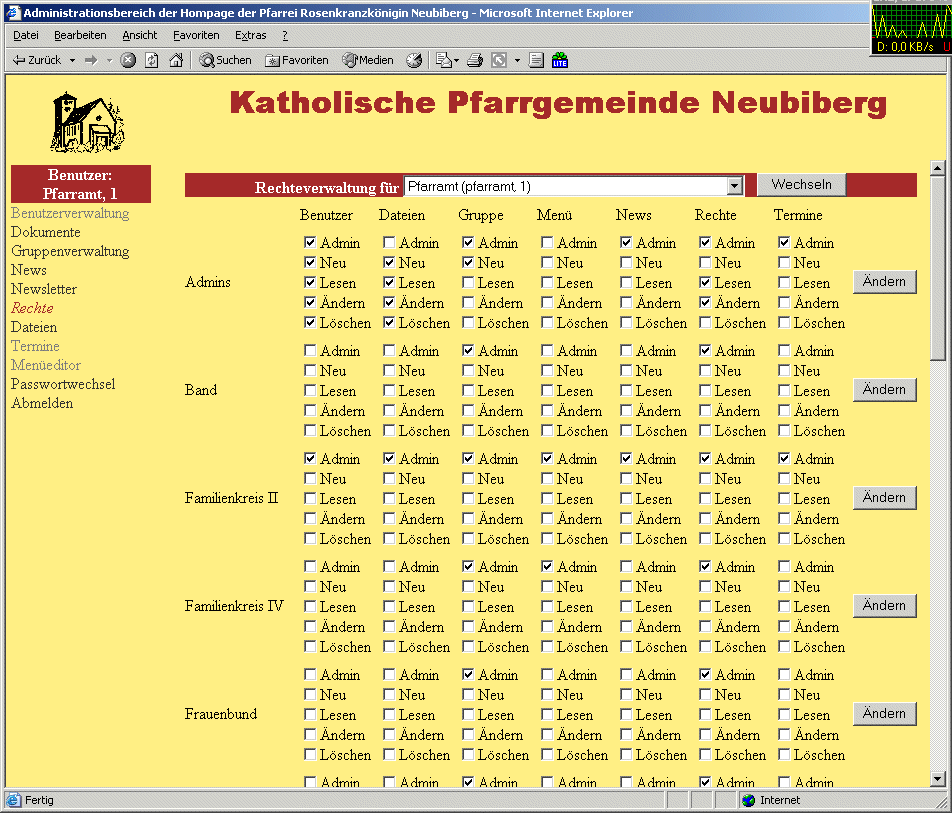Open the Datei menu
952x813 pixels.
26,35
